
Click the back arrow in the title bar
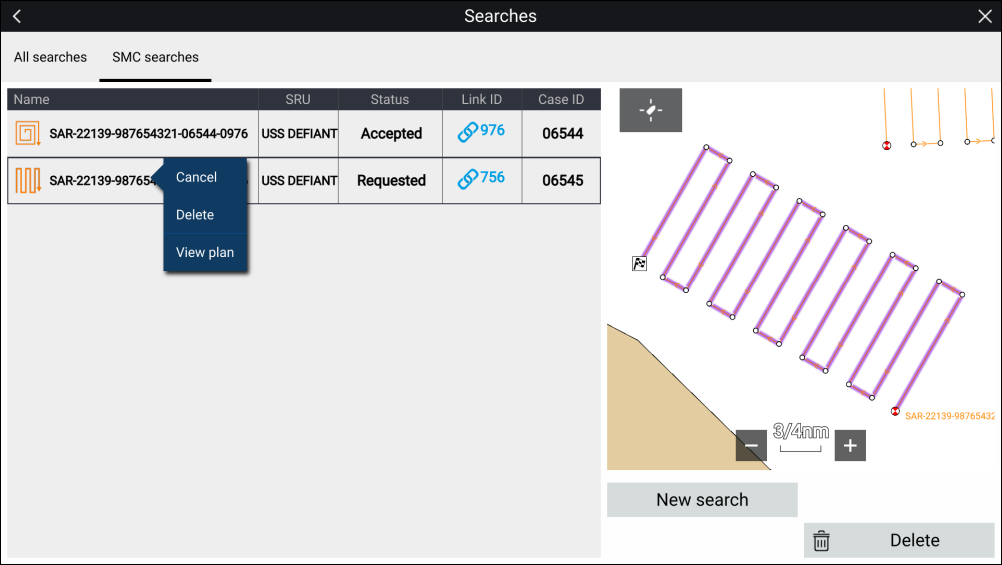17,16
